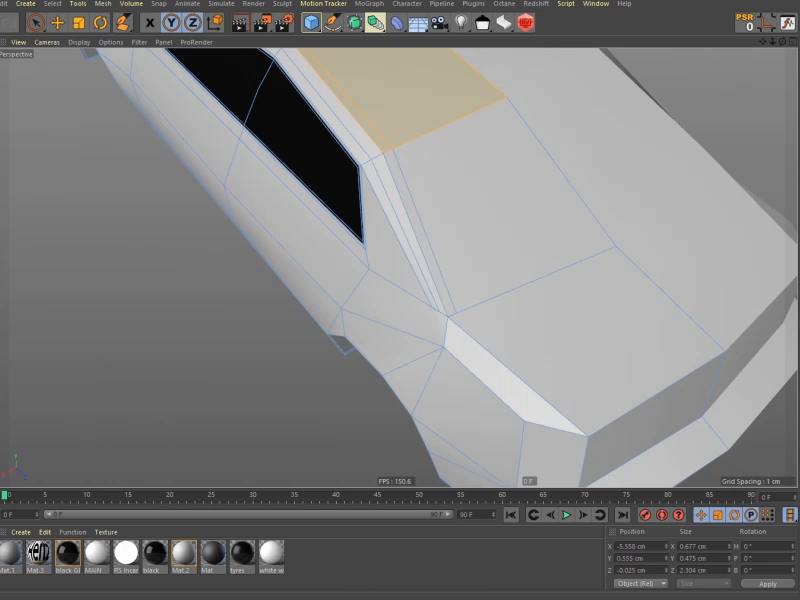Toggle the X axis lock
This screenshot has width=800, height=600.
[150, 22]
